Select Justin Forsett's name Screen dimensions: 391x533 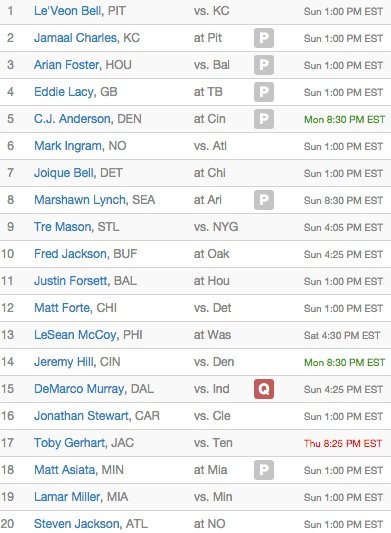point(71,281)
